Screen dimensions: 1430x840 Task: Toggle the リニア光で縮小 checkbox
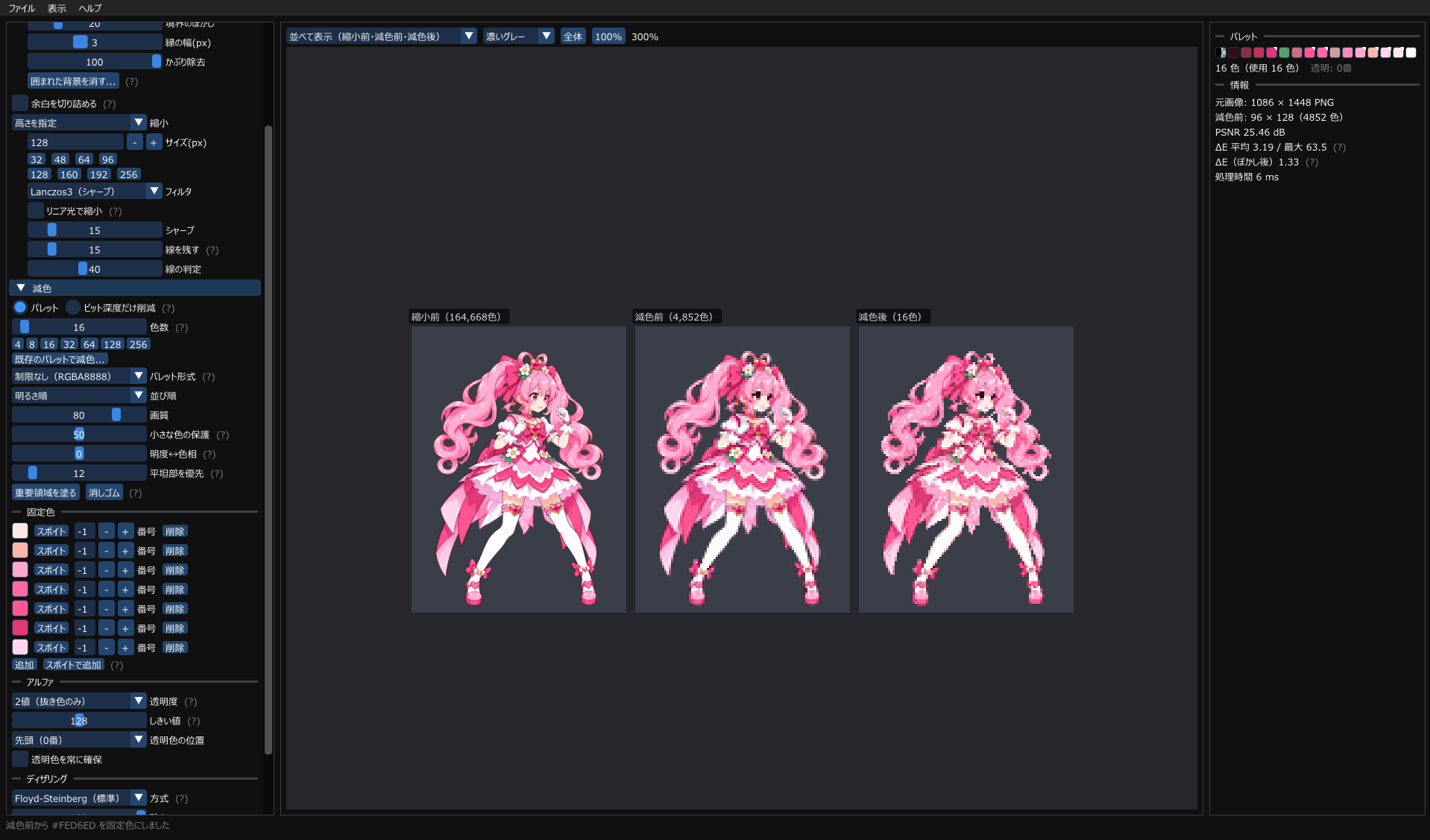(x=36, y=211)
